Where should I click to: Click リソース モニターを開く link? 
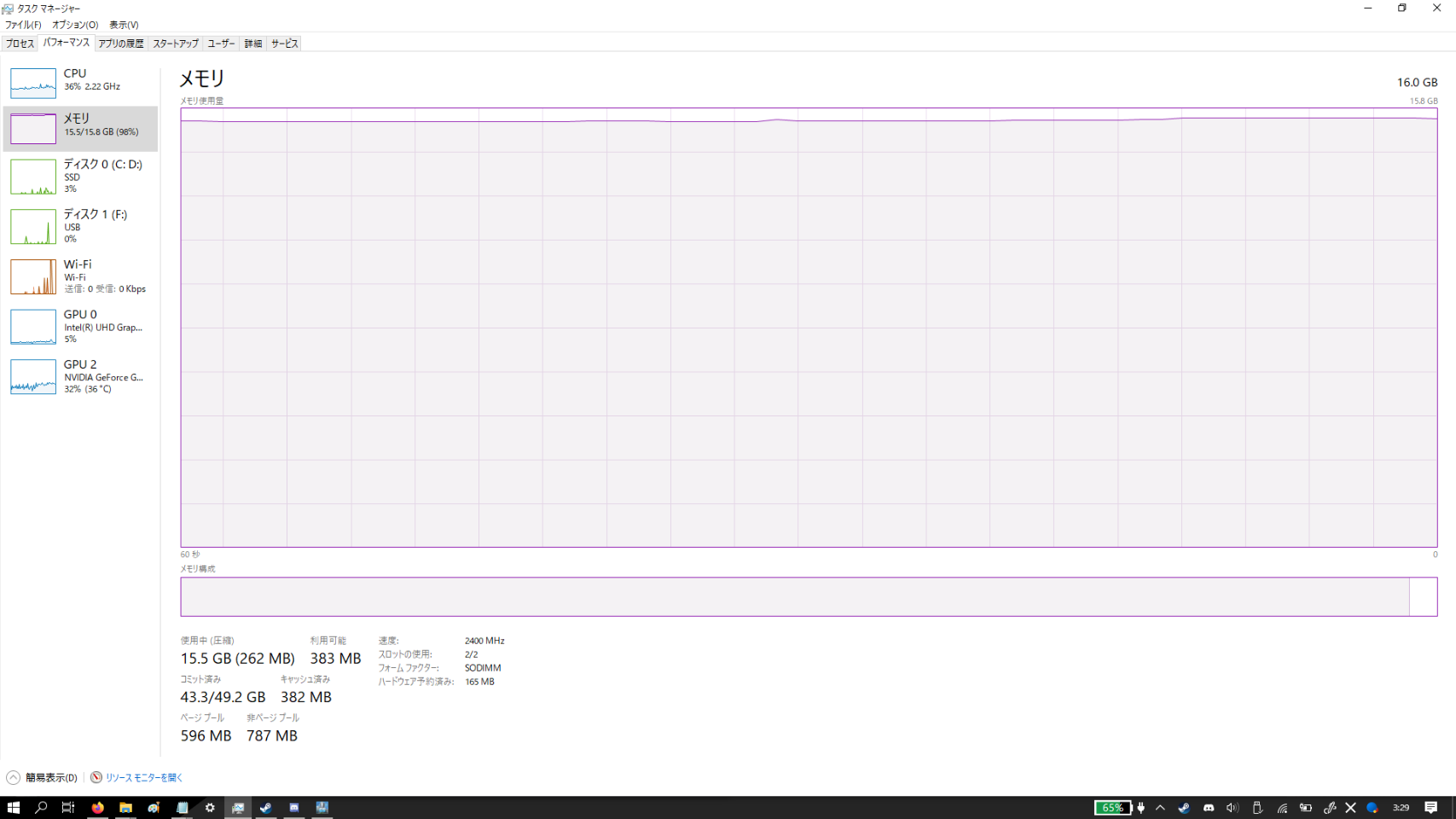click(x=143, y=778)
